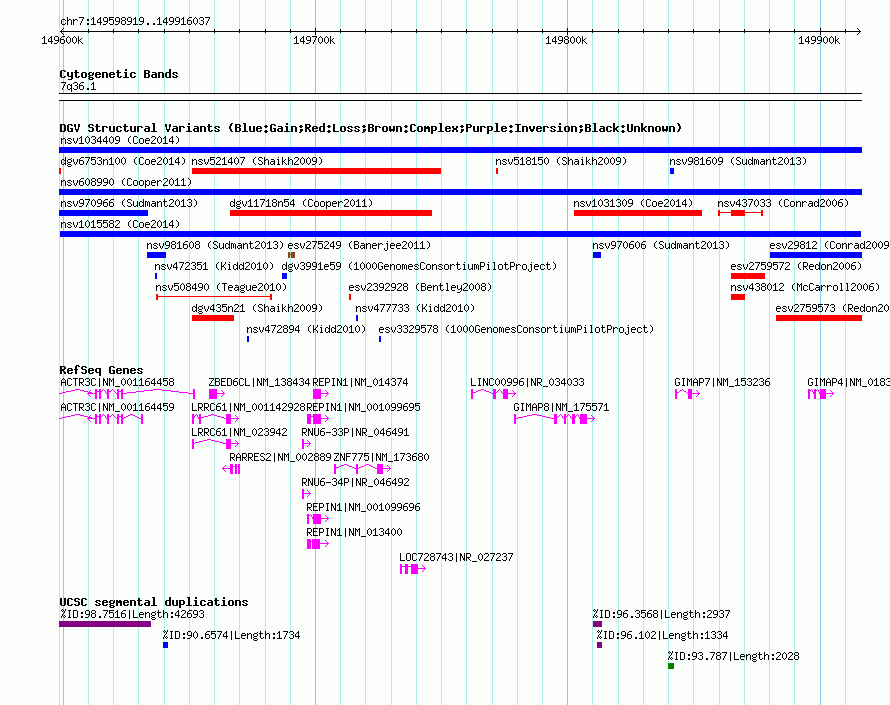Open the %ID:96.3568 Length:2937 purple marker
The width and height of the screenshot is (890, 705).
[598, 624]
